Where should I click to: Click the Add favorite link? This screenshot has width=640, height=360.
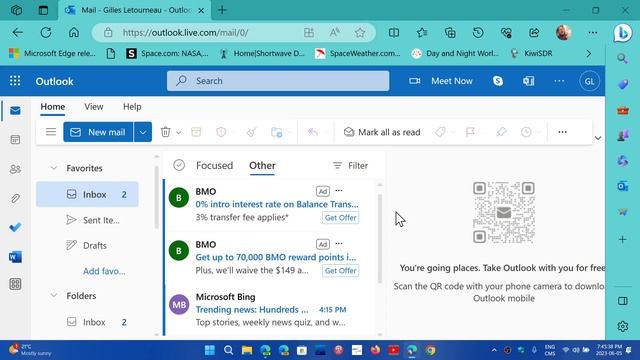[x=104, y=271]
